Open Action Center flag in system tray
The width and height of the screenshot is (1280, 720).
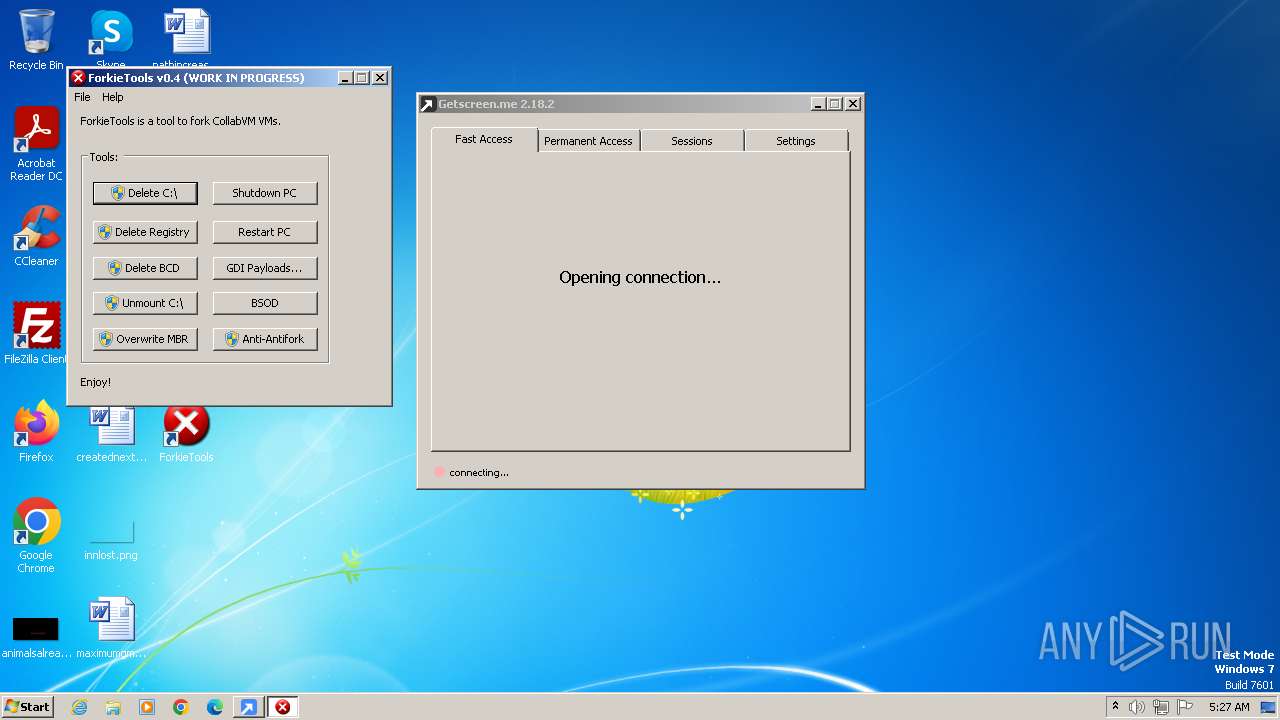tap(1185, 707)
